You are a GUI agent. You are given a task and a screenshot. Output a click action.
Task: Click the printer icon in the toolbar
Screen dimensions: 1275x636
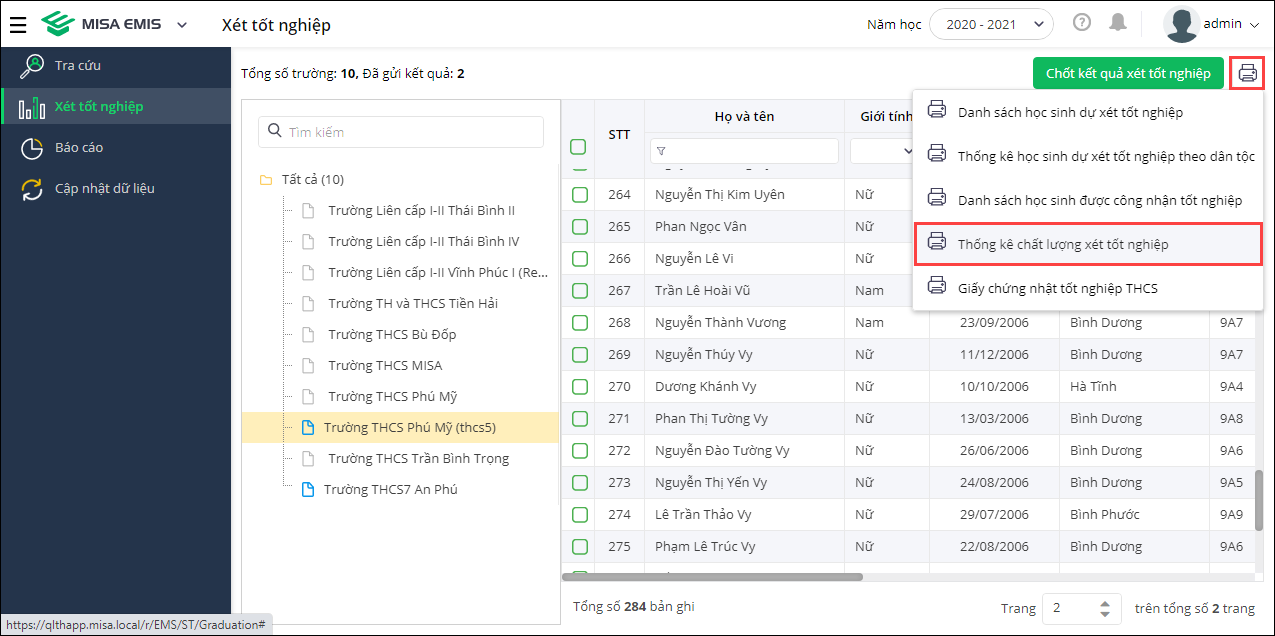pyautogui.click(x=1247, y=73)
